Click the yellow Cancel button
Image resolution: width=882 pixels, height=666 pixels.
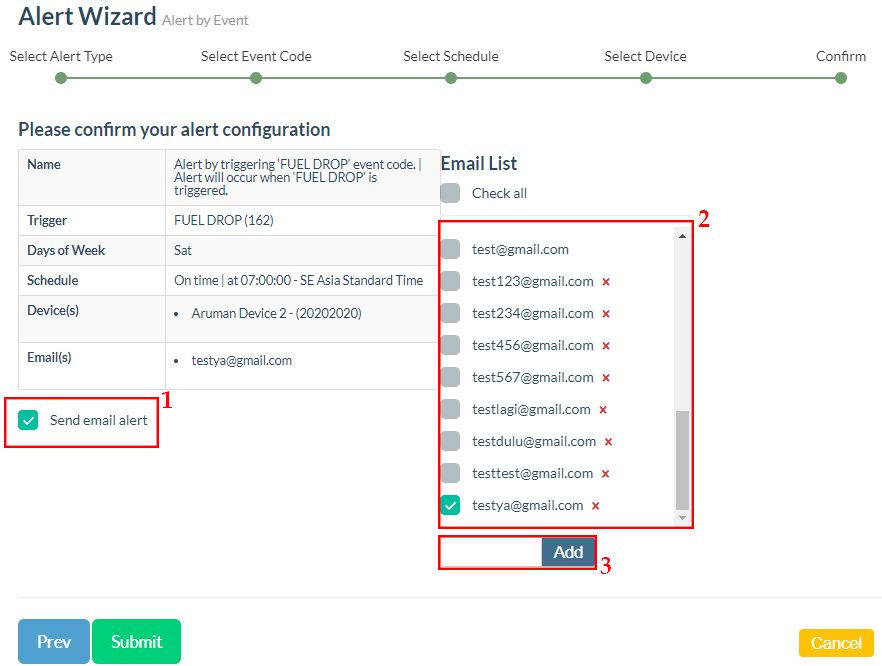(x=836, y=643)
